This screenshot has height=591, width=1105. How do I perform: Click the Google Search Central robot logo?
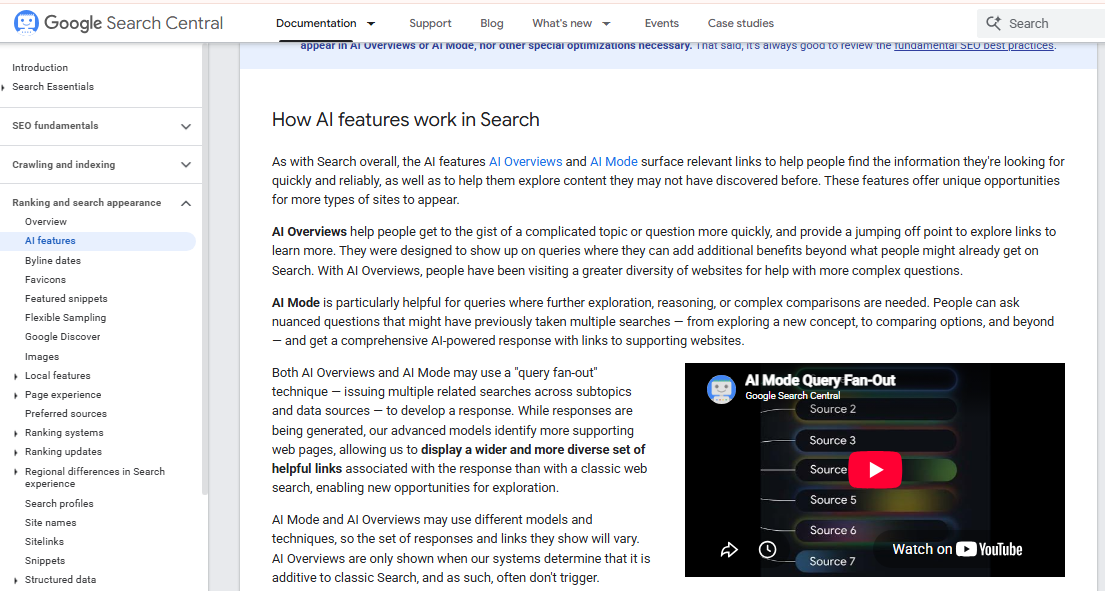[26, 23]
